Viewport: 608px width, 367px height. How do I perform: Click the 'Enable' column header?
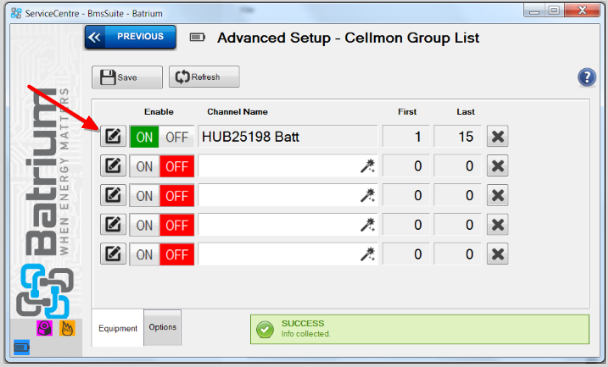(x=159, y=112)
